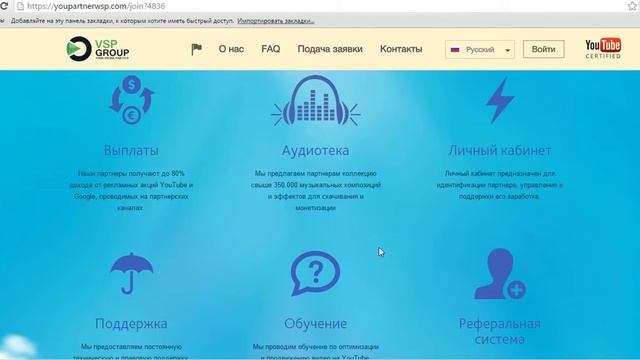Open the Подача заявки page
This screenshot has width=640, height=360.
(x=330, y=49)
